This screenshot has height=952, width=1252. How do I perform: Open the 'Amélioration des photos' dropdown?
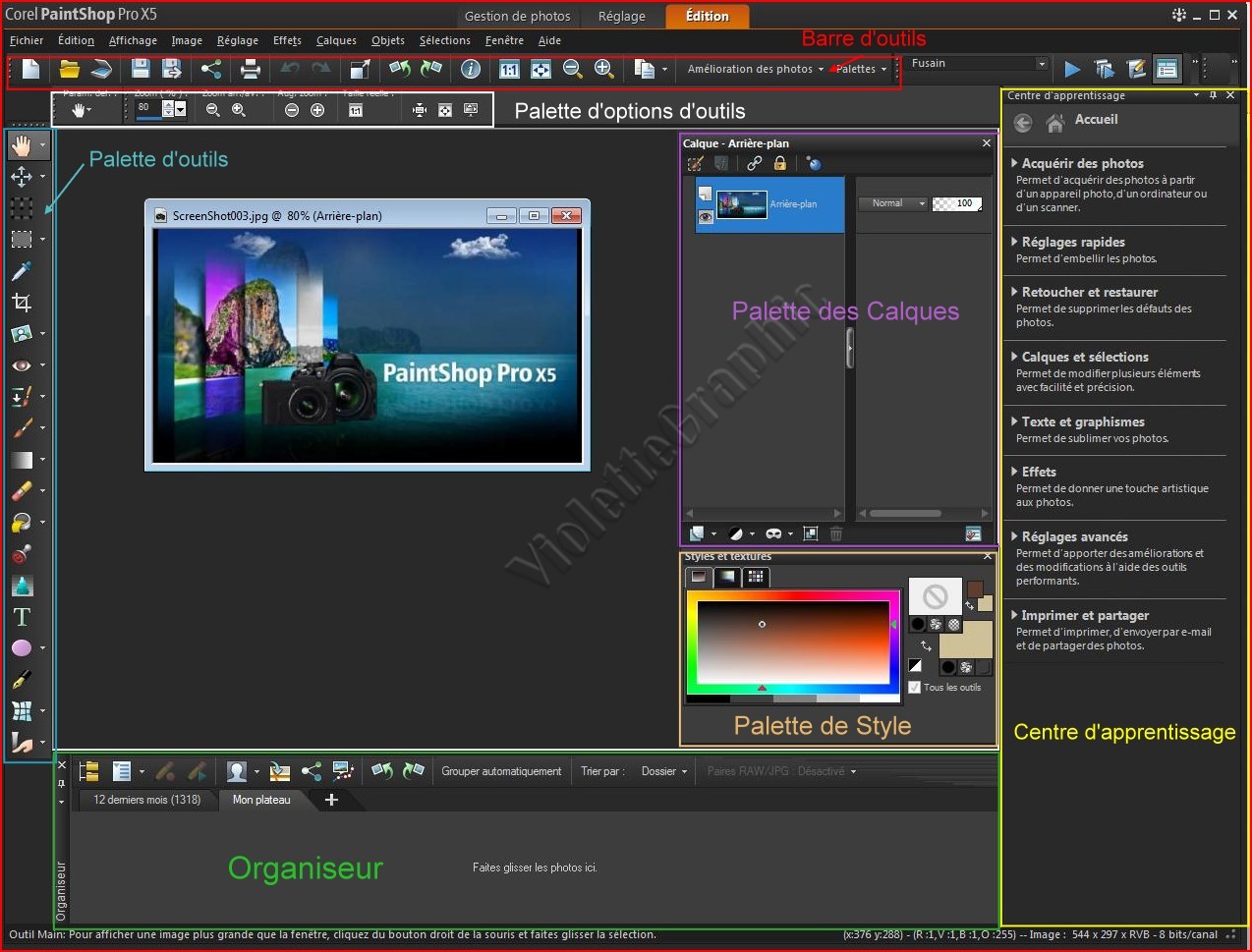click(755, 69)
